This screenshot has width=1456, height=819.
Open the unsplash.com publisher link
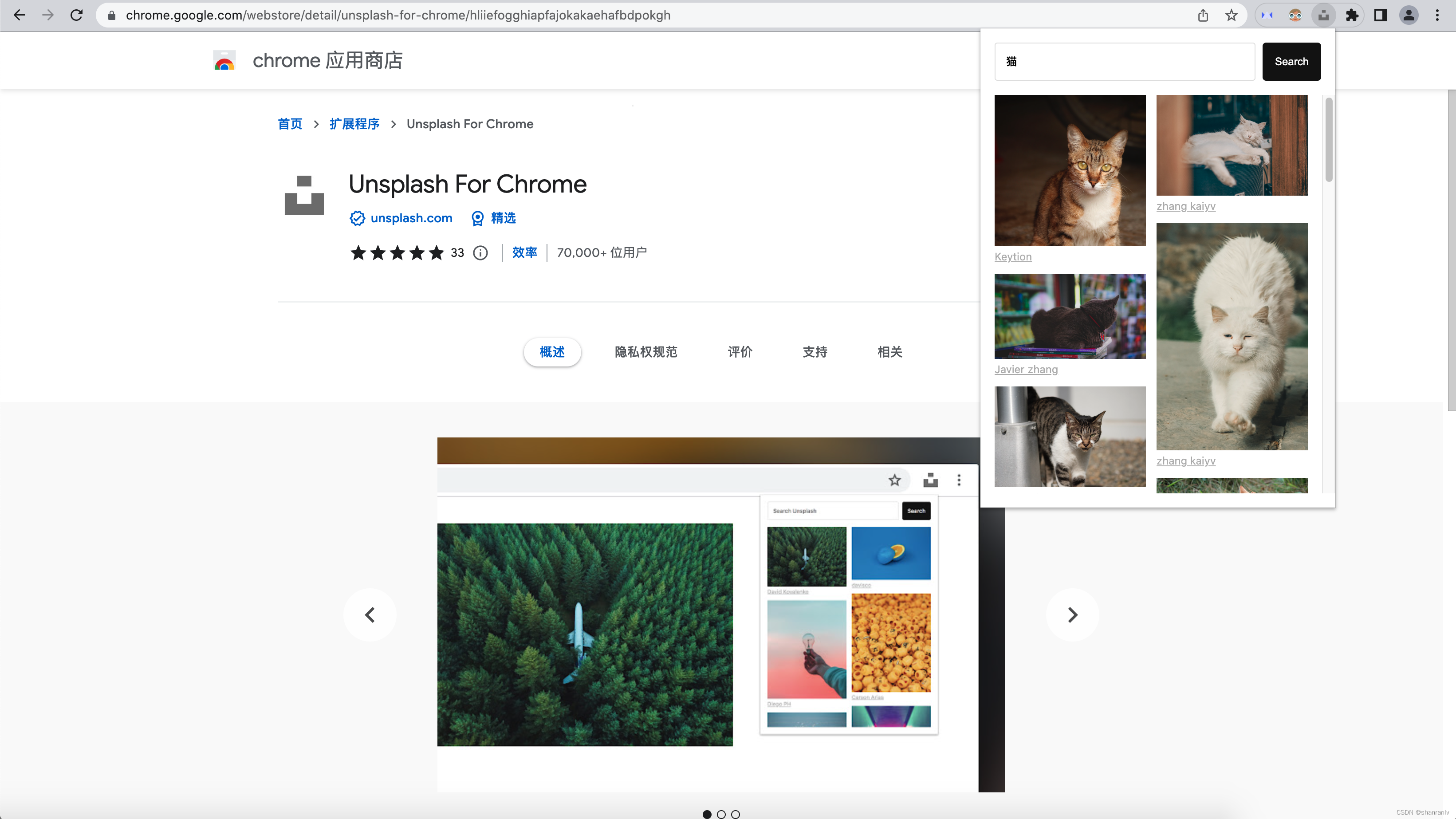(411, 218)
